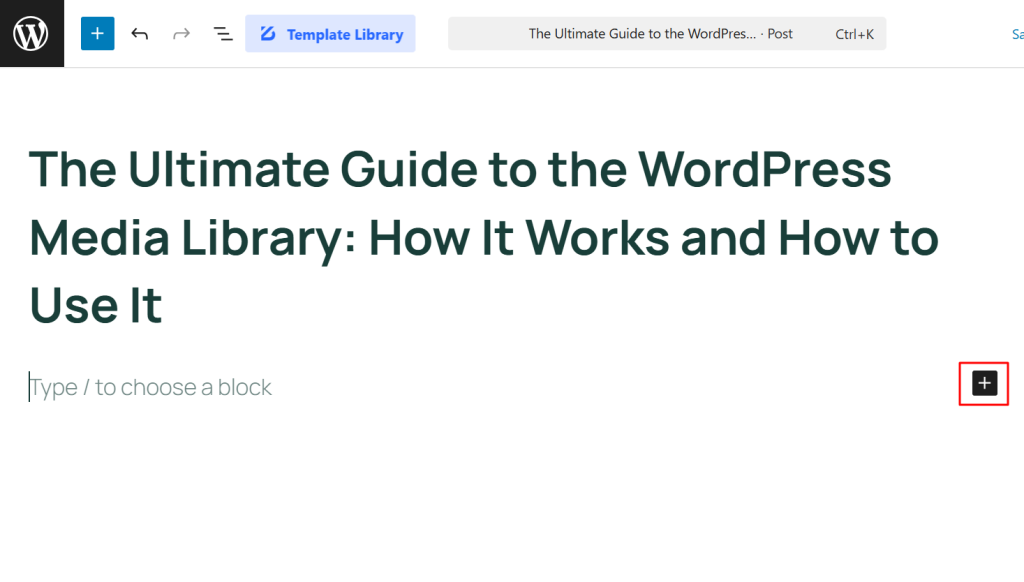
Task: Click the Post label in the top bar
Action: click(x=780, y=33)
